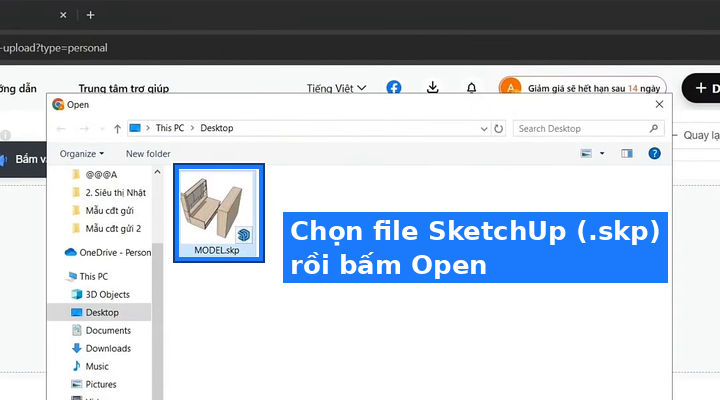Image resolution: width=720 pixels, height=400 pixels.
Task: Select OneDrive - Personal in sidebar
Action: (108, 253)
